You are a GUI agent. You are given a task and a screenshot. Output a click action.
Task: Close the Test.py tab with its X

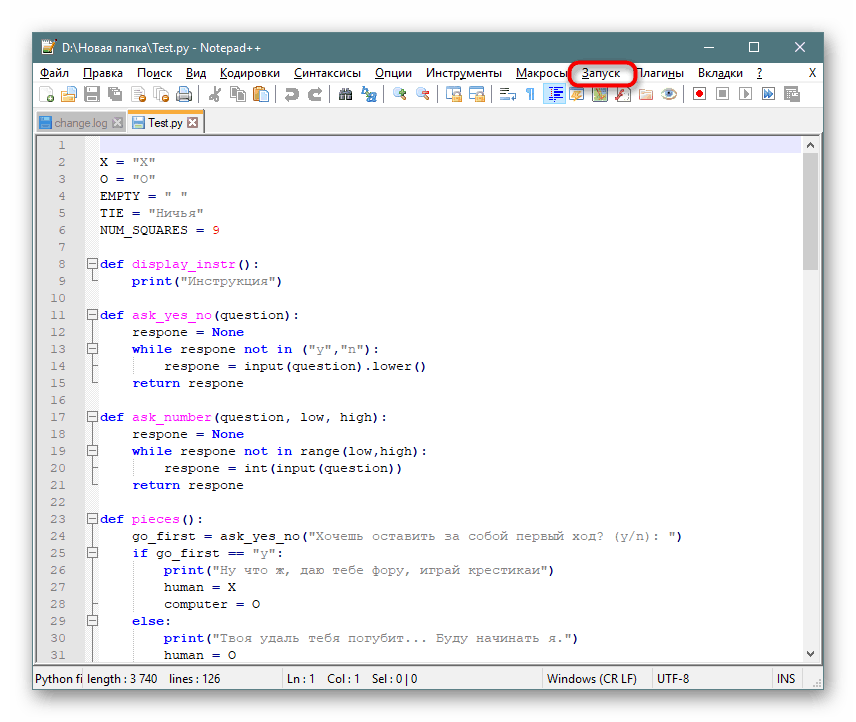(192, 123)
